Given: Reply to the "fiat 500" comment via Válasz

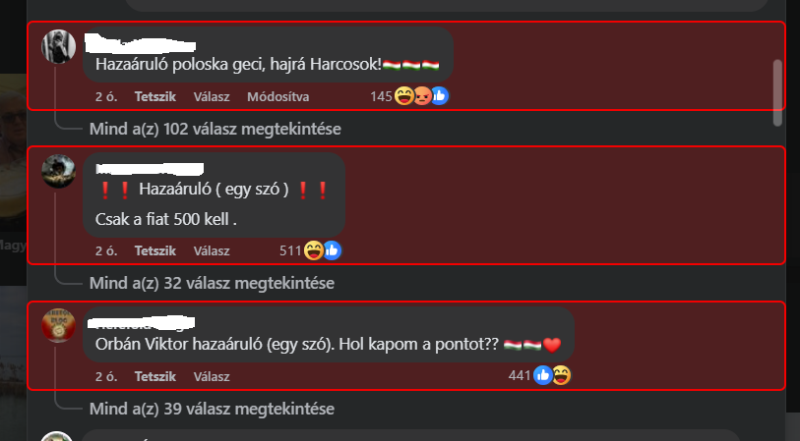Looking at the screenshot, I should 211,251.
